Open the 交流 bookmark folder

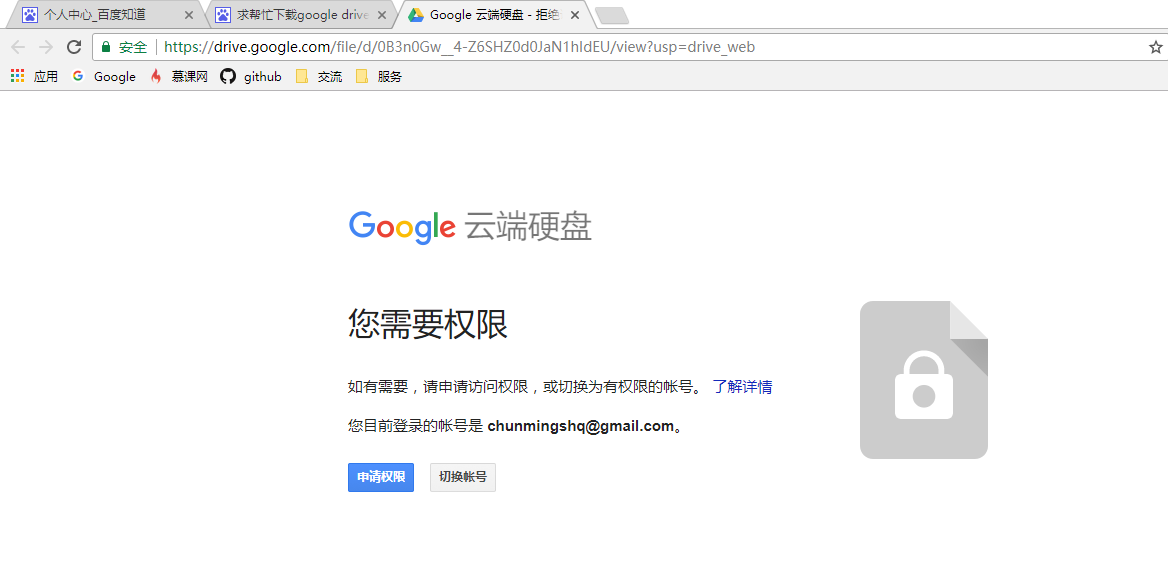[319, 76]
